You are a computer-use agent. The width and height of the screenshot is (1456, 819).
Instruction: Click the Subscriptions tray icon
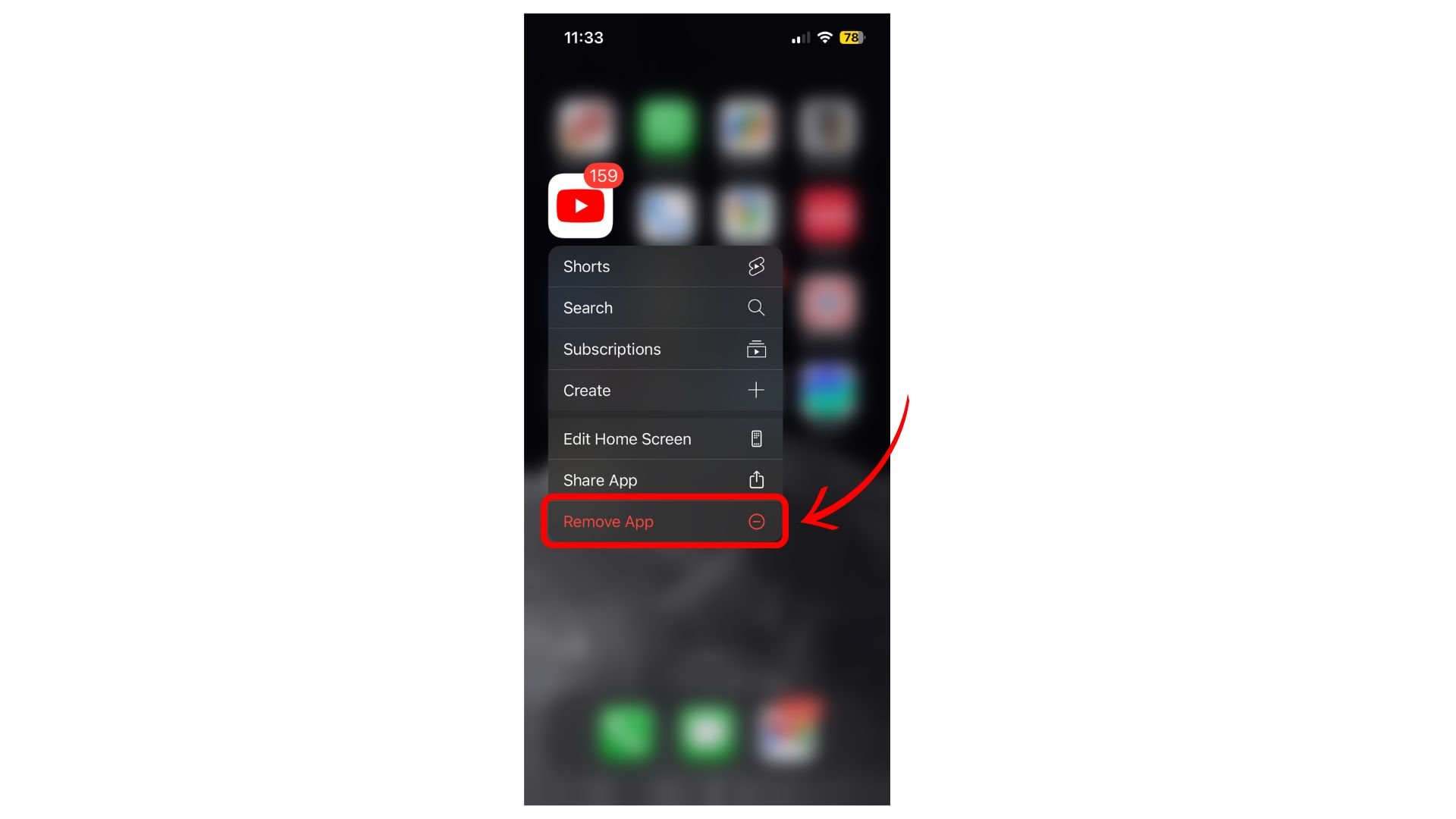(757, 349)
